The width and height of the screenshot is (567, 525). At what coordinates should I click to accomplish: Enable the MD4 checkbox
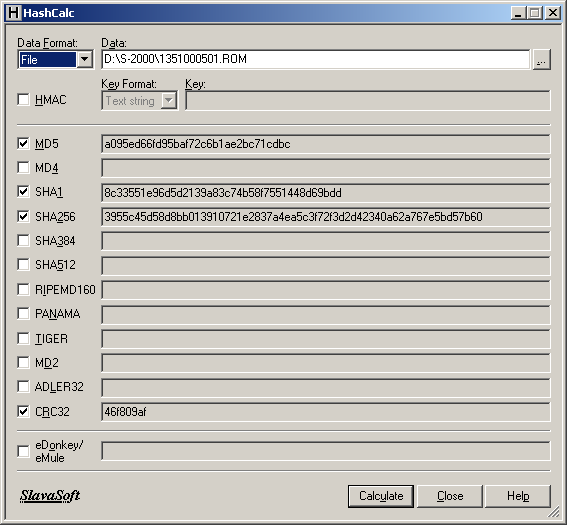pyautogui.click(x=24, y=167)
